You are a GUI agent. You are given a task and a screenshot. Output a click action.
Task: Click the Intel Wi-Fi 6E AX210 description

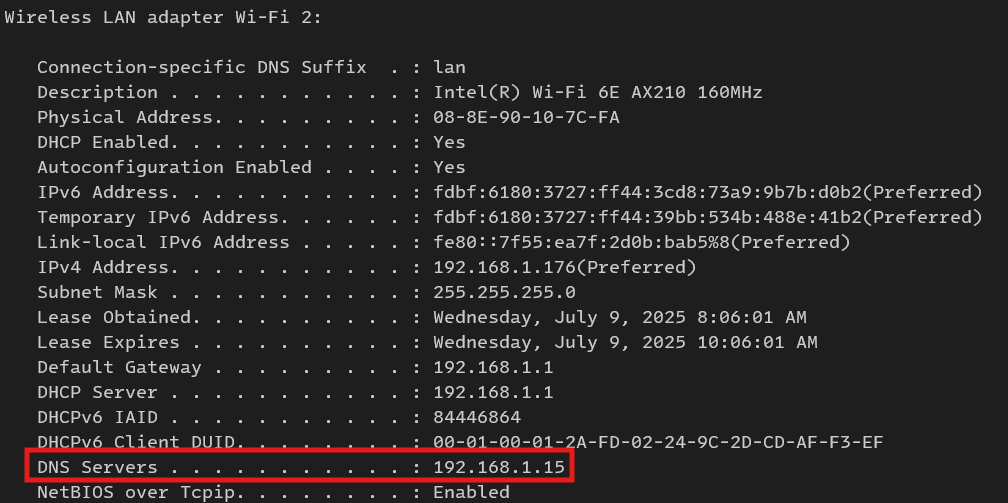point(598,92)
